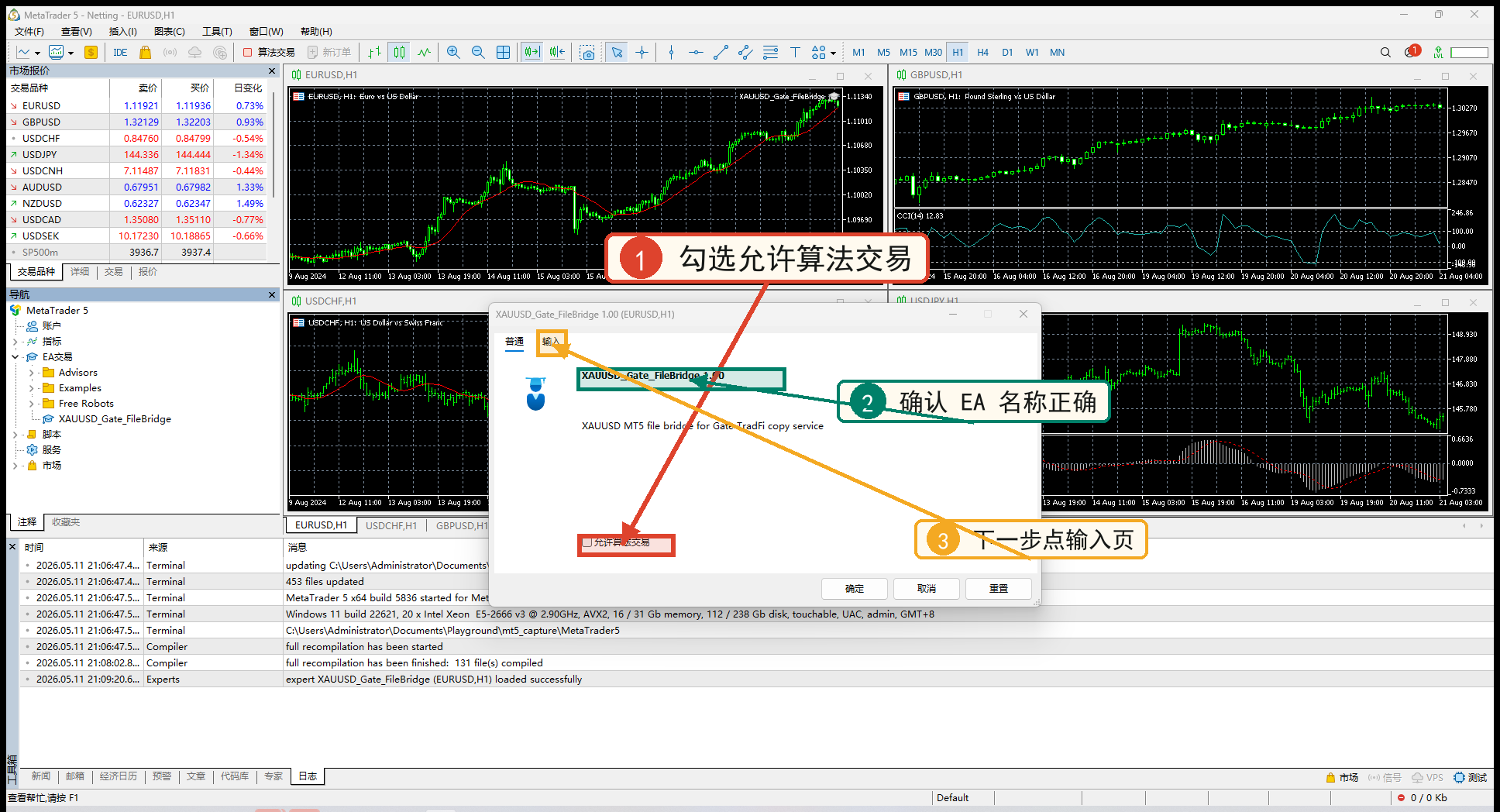This screenshot has height=812, width=1500.
Task: Open the Market shopping bag icon
Action: coord(145,53)
